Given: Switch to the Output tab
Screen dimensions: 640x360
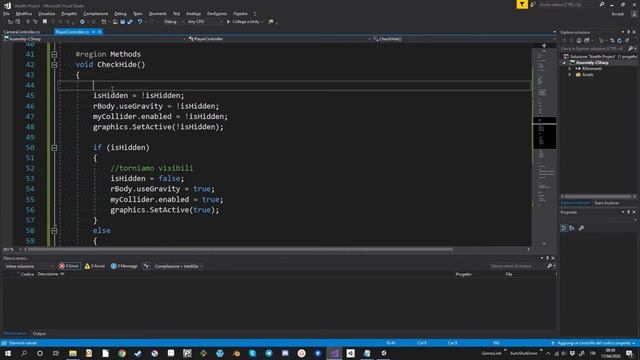Looking at the screenshot, I should tap(39, 334).
